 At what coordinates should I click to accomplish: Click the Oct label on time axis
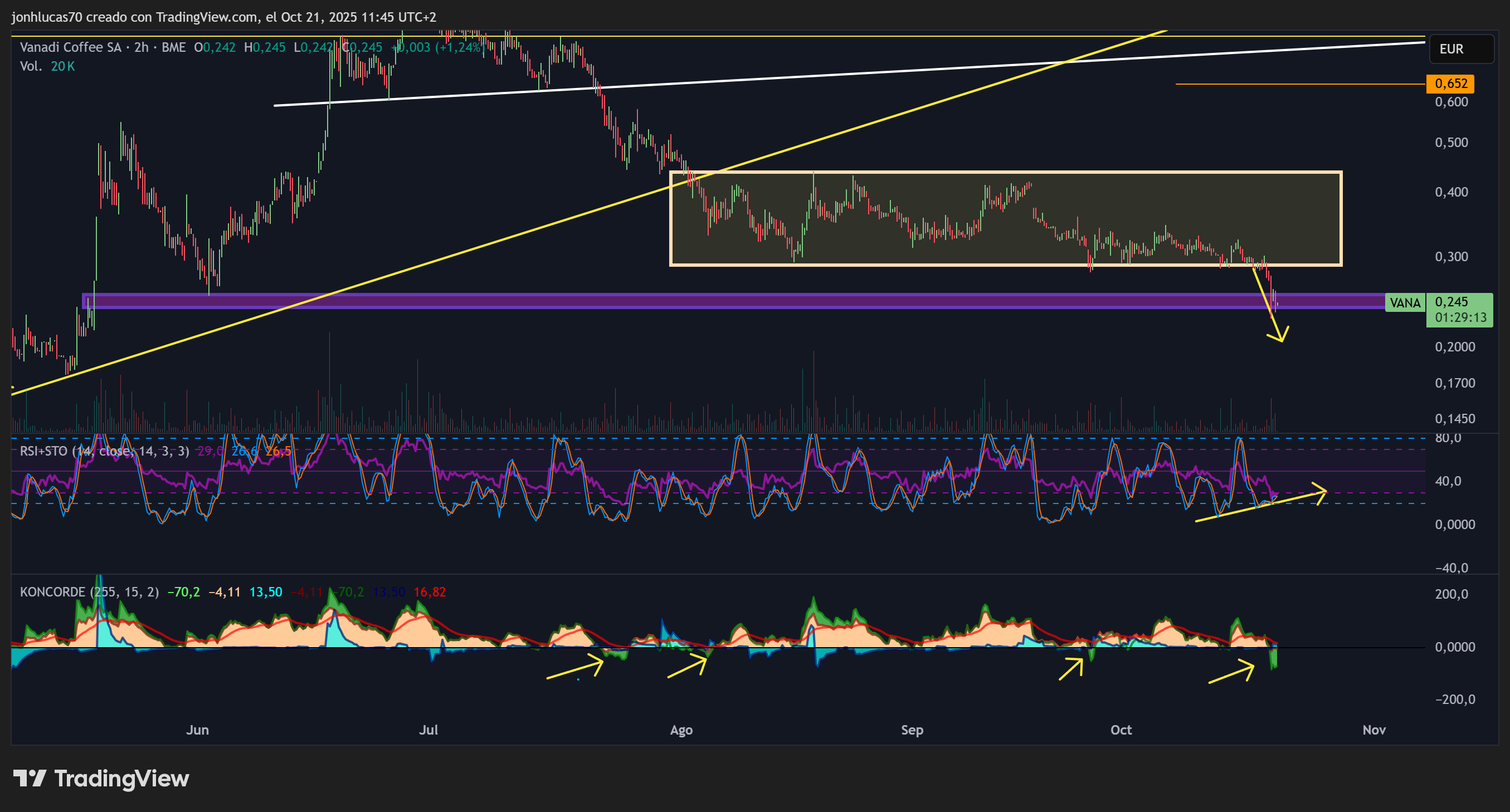point(1121,730)
